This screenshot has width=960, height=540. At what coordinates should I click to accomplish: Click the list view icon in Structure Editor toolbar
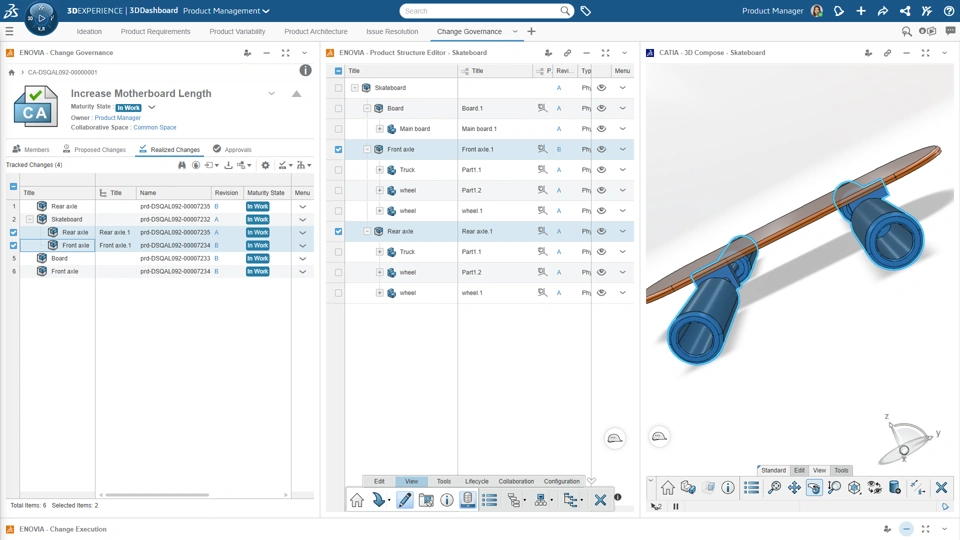pos(489,500)
